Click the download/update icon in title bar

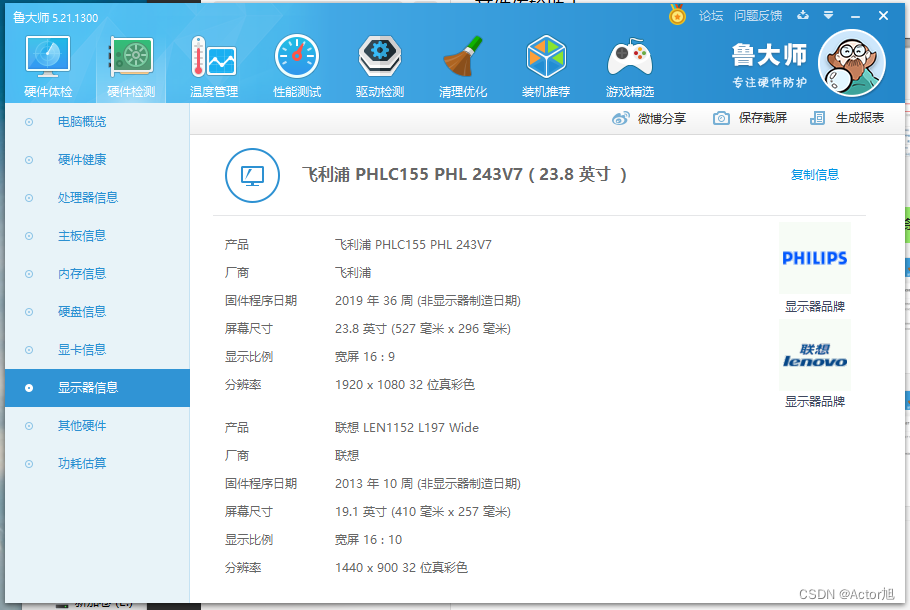pos(803,15)
